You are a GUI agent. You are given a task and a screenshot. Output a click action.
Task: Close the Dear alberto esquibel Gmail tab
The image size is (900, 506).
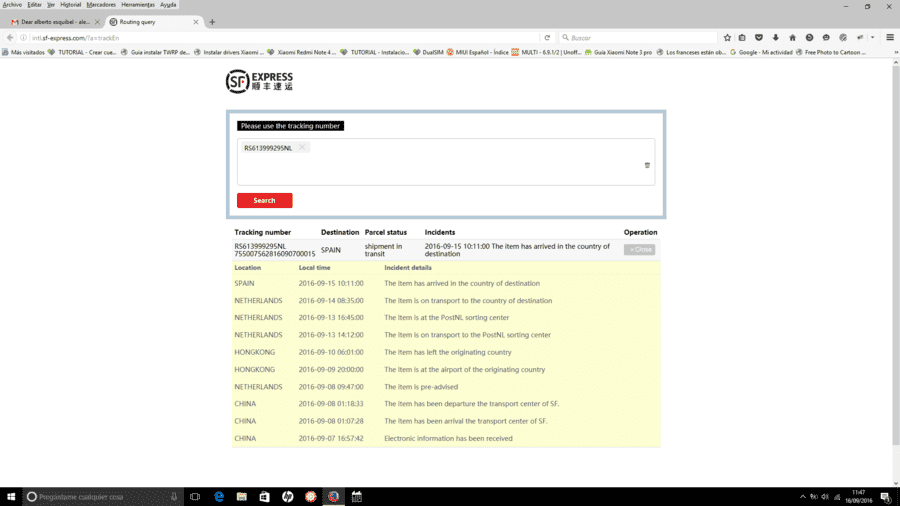97,22
